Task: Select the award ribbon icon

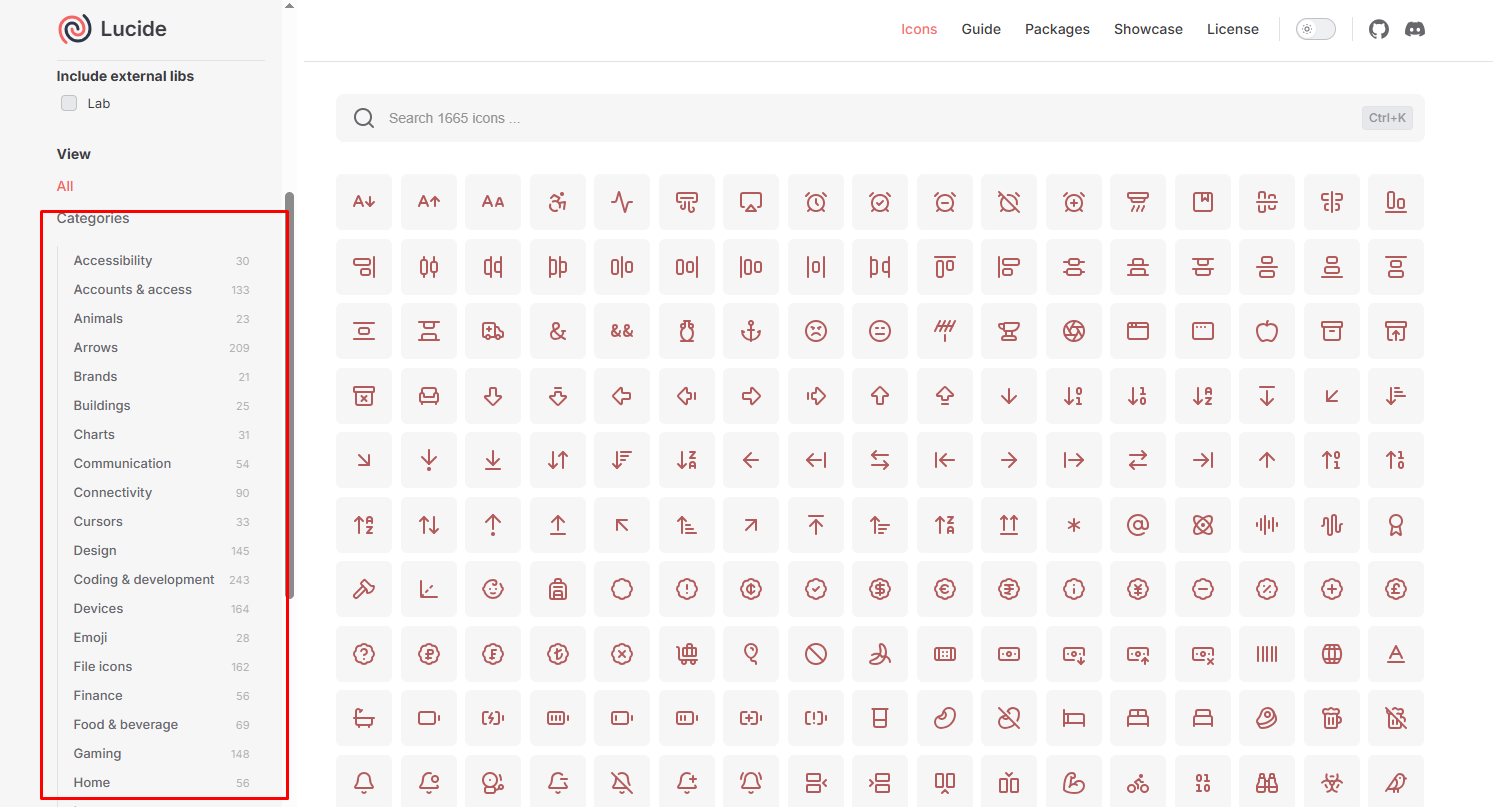Action: point(1396,524)
